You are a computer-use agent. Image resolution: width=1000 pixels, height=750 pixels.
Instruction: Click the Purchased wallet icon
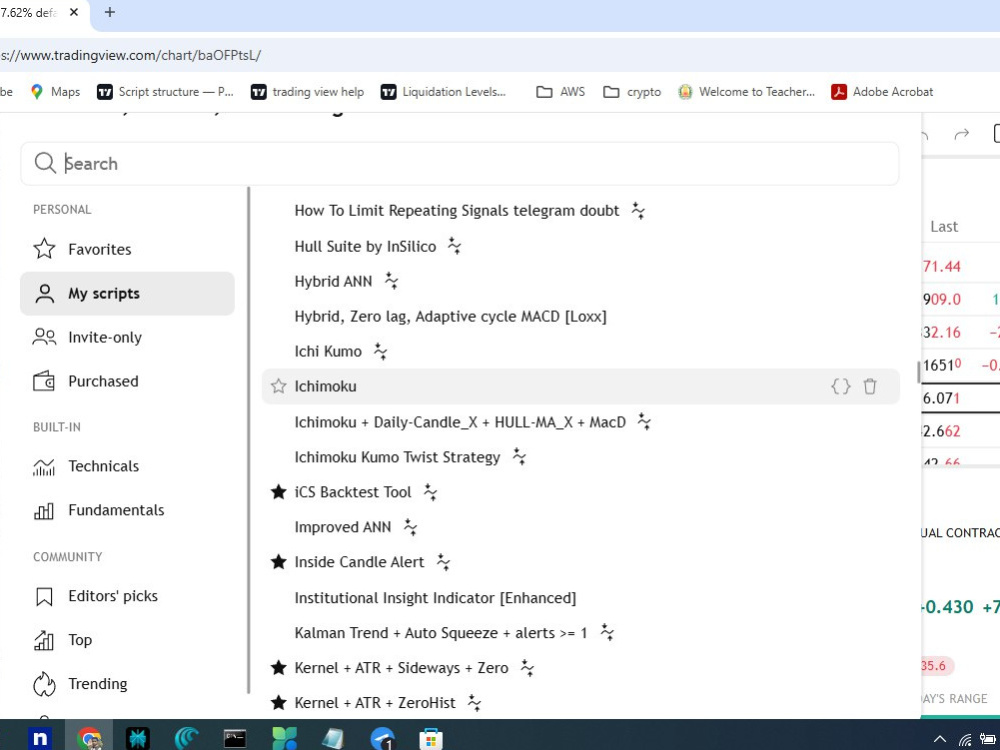point(44,381)
